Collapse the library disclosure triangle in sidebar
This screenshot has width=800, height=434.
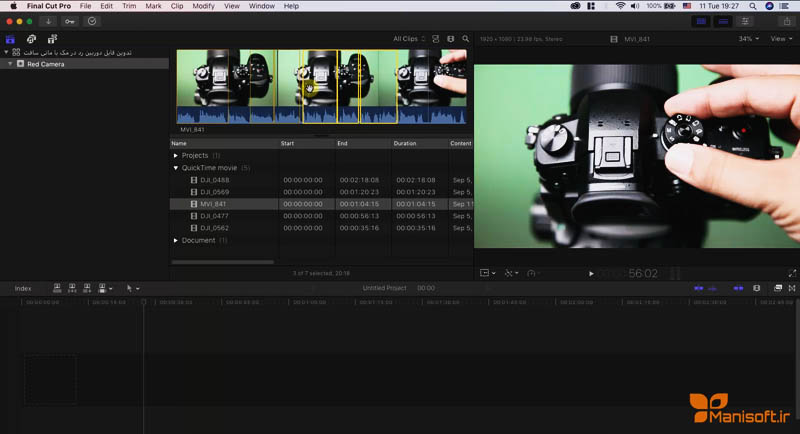tap(6, 52)
